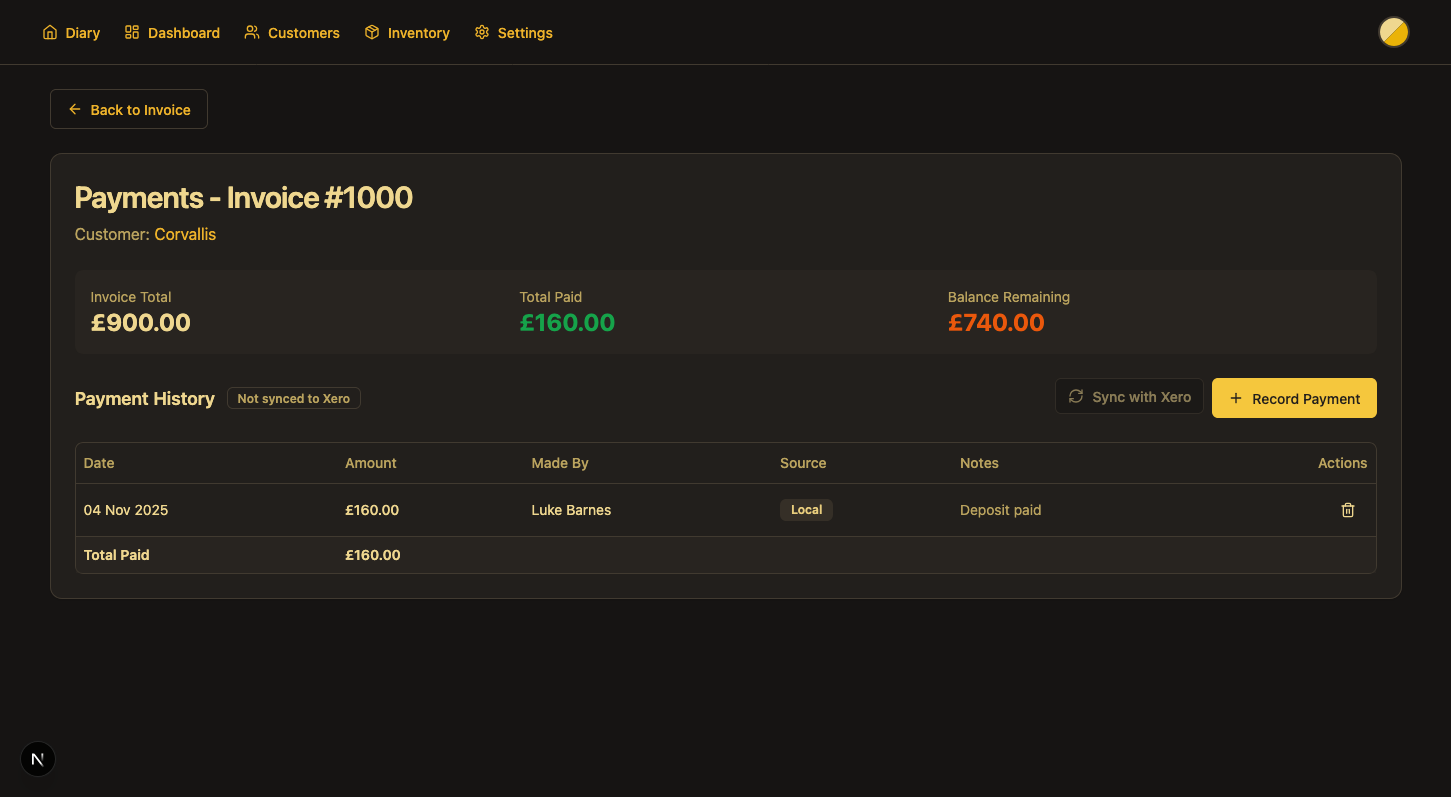This screenshot has width=1451, height=797.
Task: Click the N badge in the bottom corner
Action: [38, 759]
